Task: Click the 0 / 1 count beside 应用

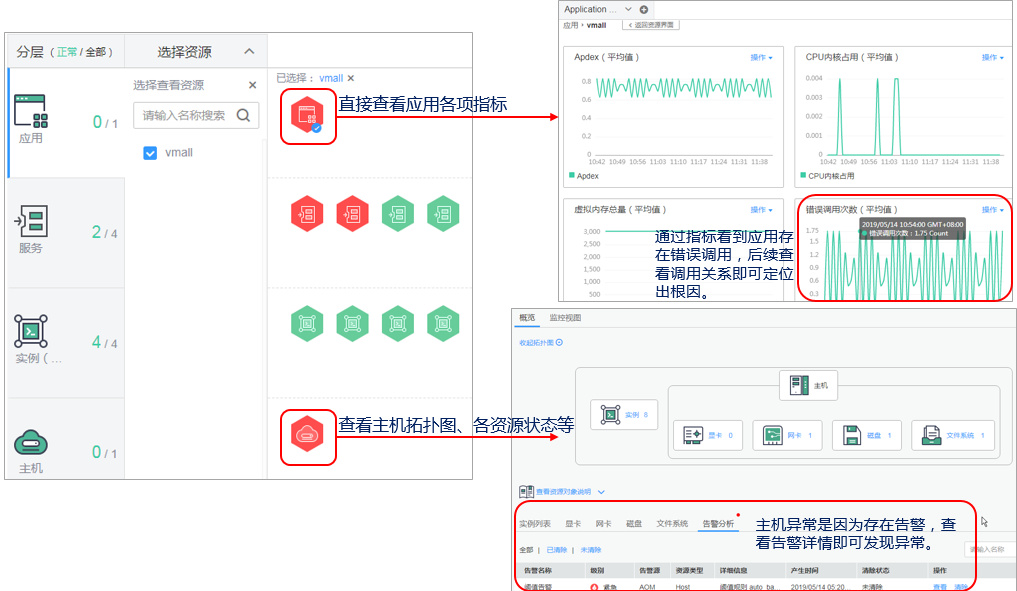Action: pyautogui.click(x=105, y=122)
